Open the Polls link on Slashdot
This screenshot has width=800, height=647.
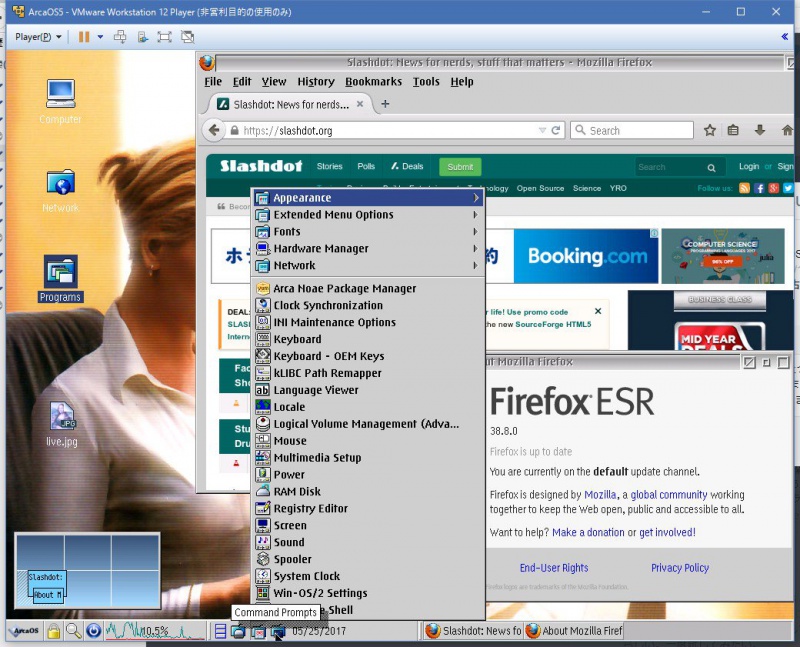point(366,166)
